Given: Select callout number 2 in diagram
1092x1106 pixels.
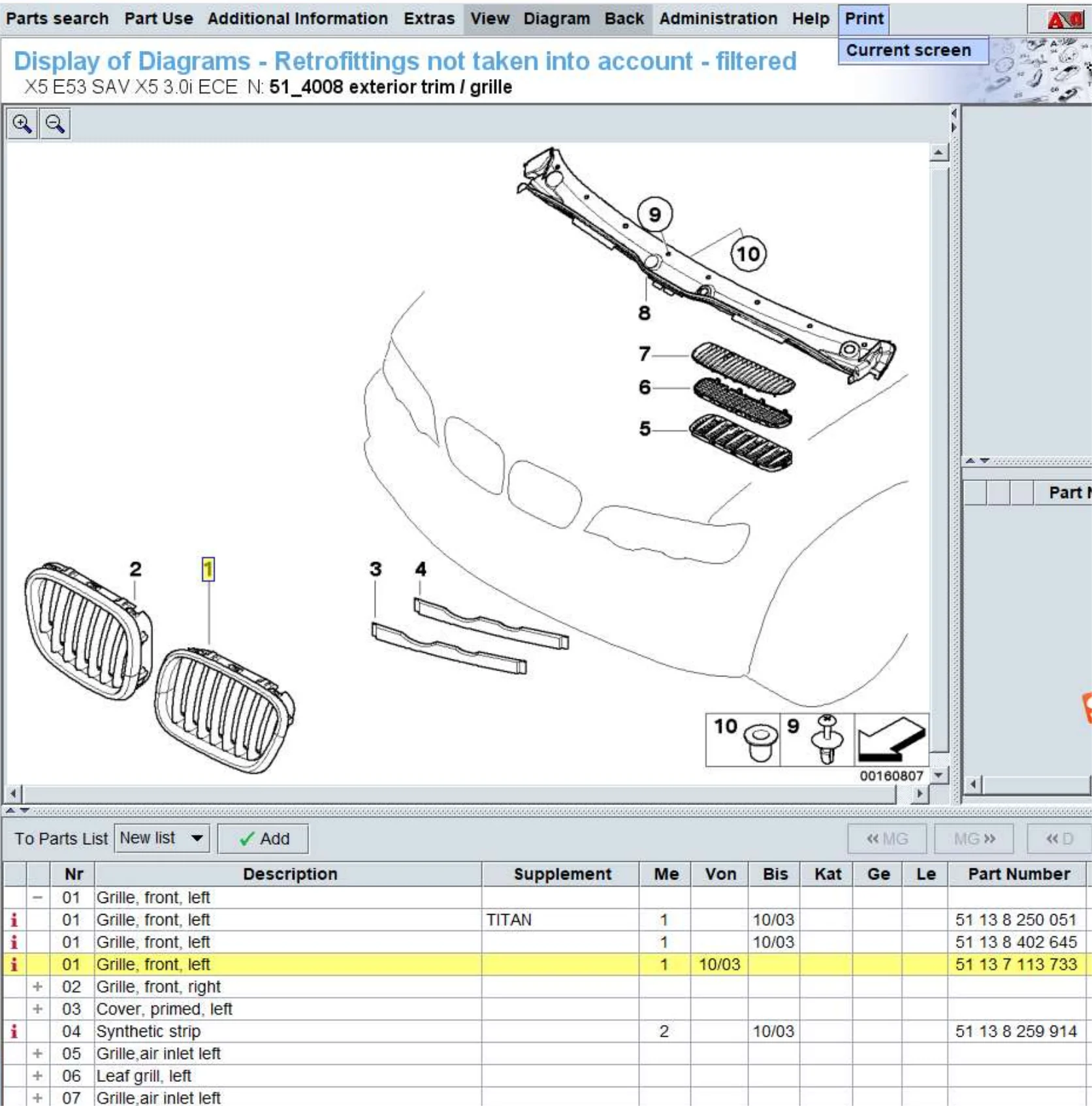Looking at the screenshot, I should [135, 569].
